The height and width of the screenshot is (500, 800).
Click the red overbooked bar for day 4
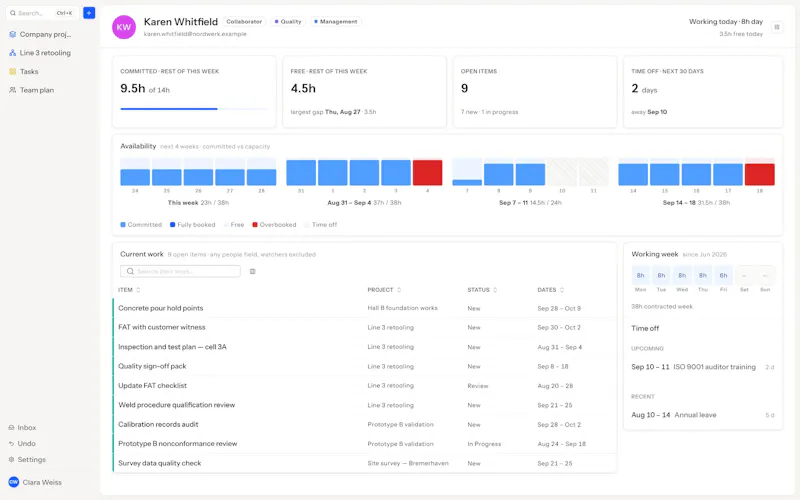[428, 172]
